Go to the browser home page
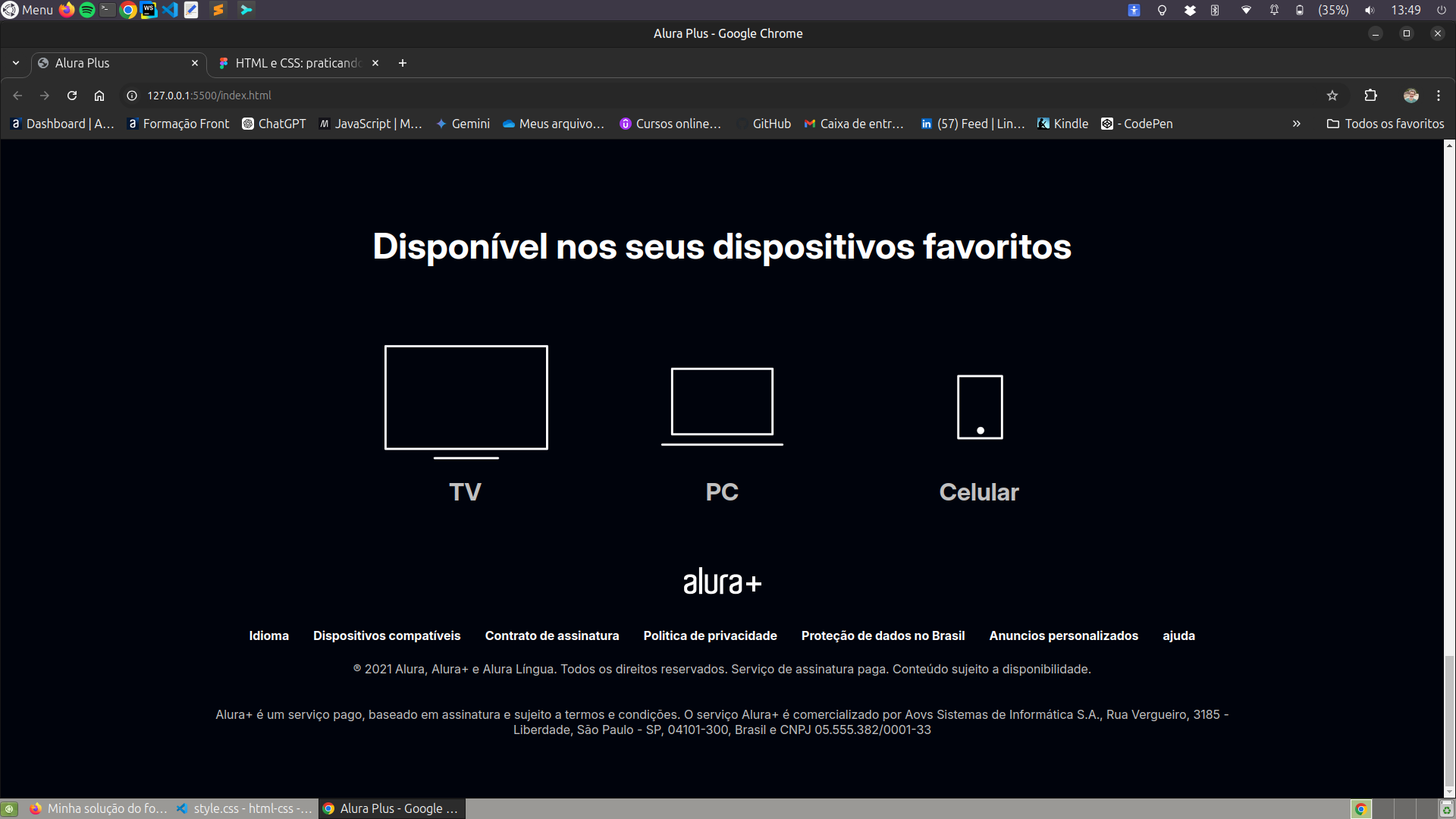 [99, 96]
